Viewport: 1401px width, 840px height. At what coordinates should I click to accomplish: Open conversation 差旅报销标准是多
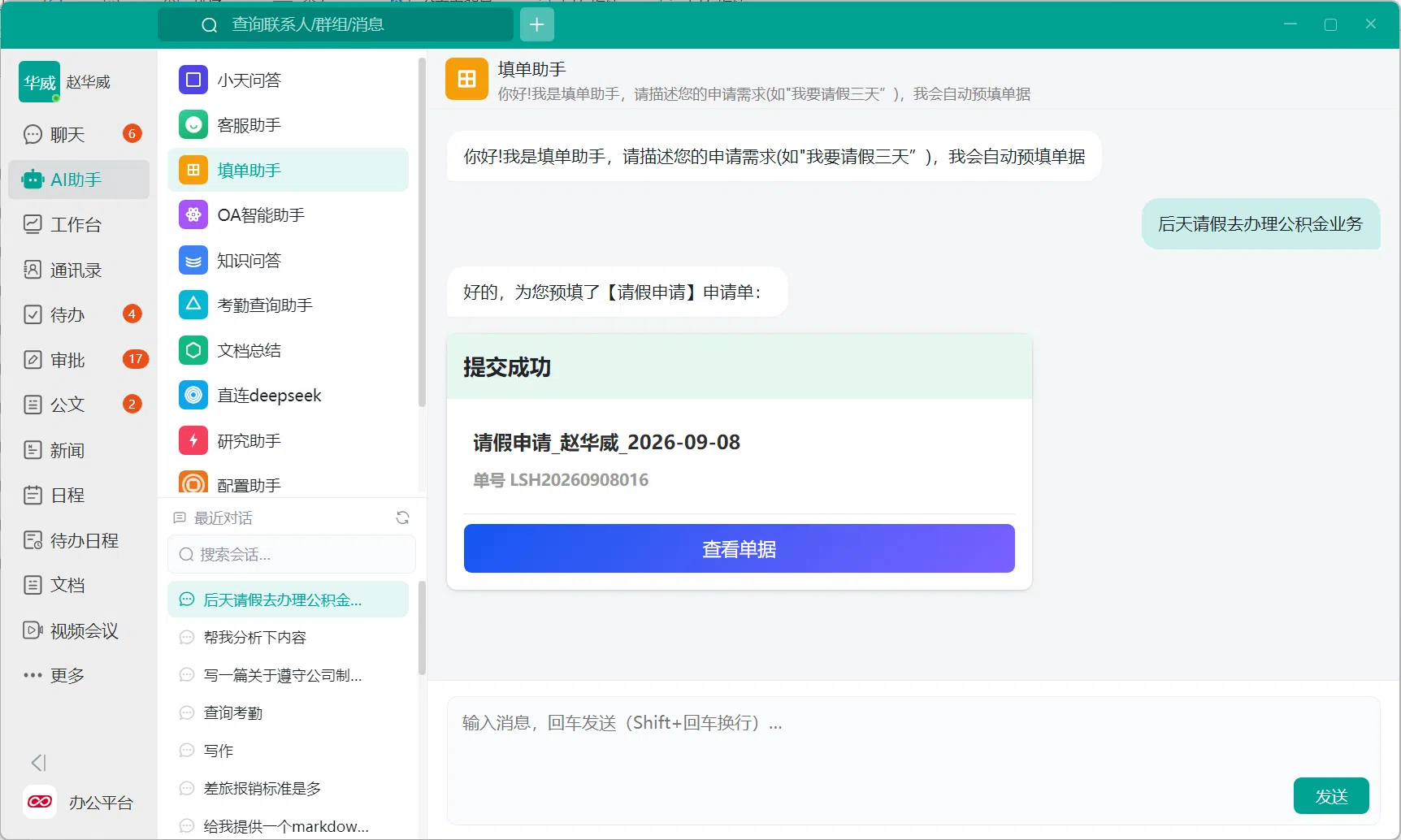(288, 788)
